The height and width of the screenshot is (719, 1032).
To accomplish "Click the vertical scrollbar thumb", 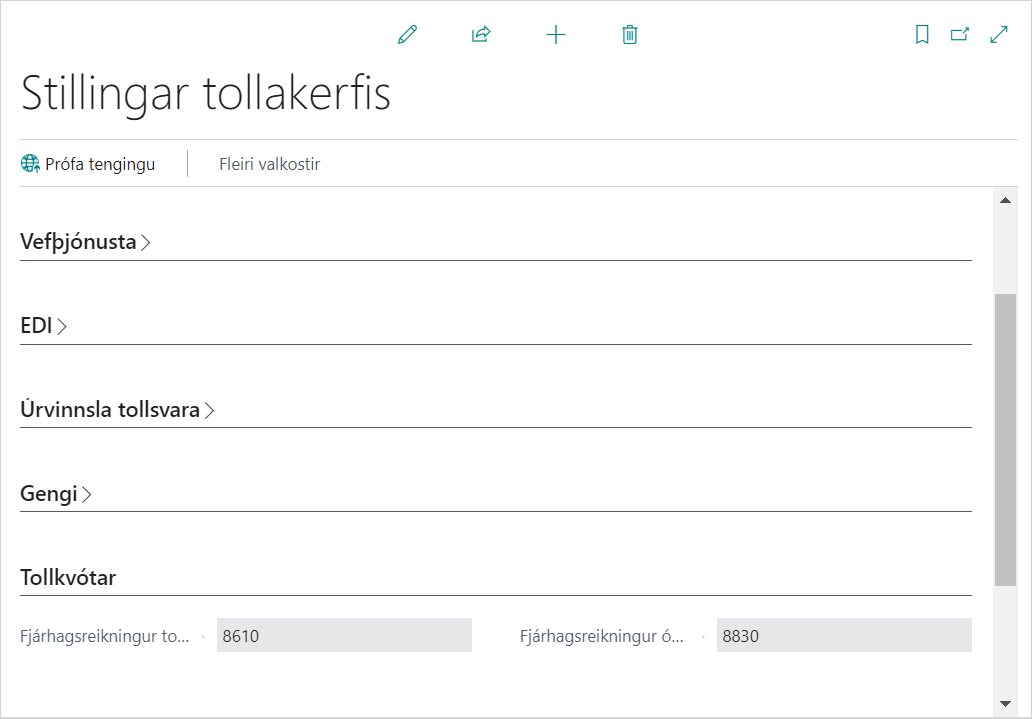I will [x=1005, y=440].
